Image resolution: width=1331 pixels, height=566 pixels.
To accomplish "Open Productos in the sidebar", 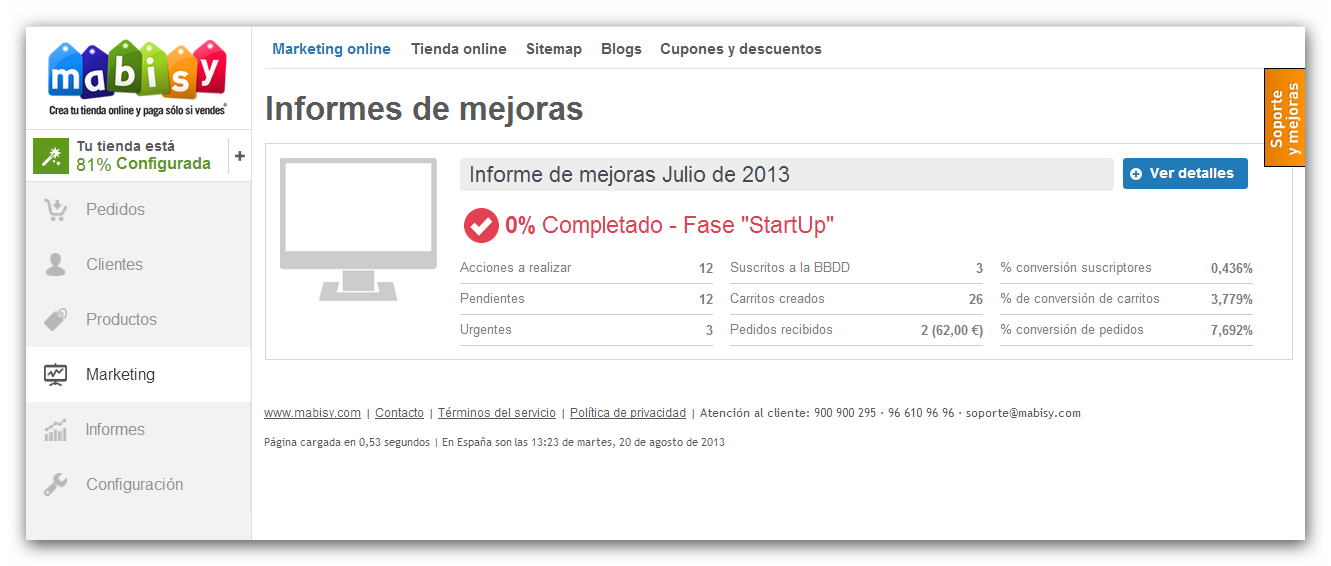I will [139, 319].
